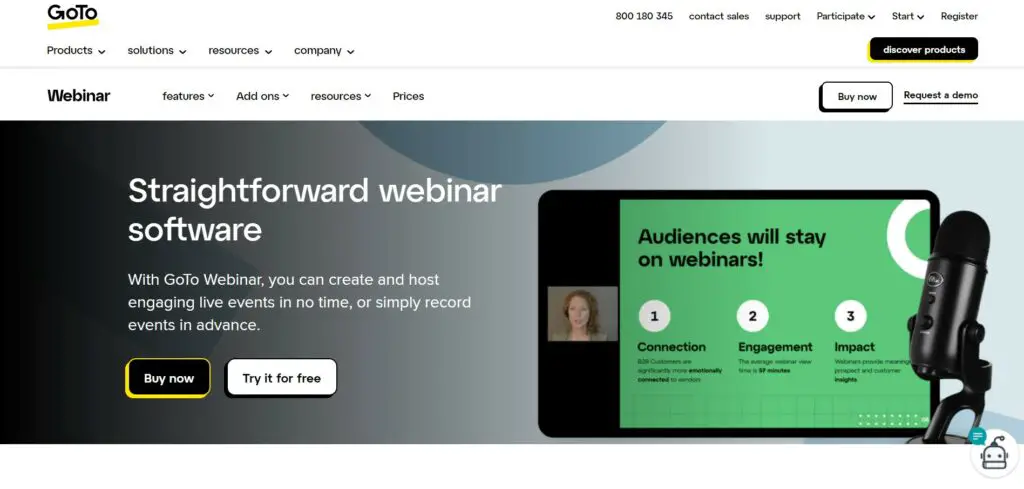Click the green presentation slide image
The height and width of the screenshot is (489, 1024).
click(775, 313)
